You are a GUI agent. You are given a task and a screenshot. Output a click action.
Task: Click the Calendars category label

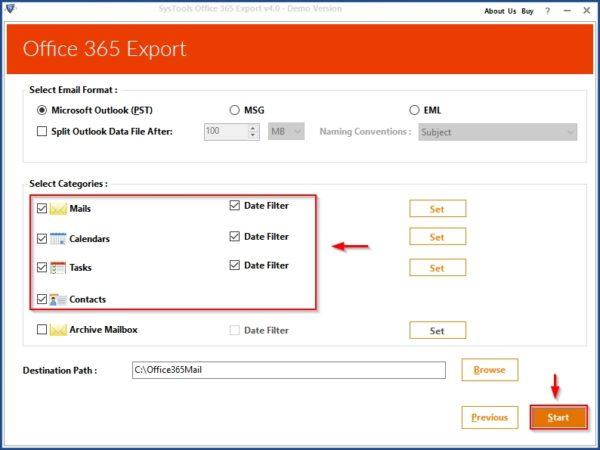(x=90, y=238)
